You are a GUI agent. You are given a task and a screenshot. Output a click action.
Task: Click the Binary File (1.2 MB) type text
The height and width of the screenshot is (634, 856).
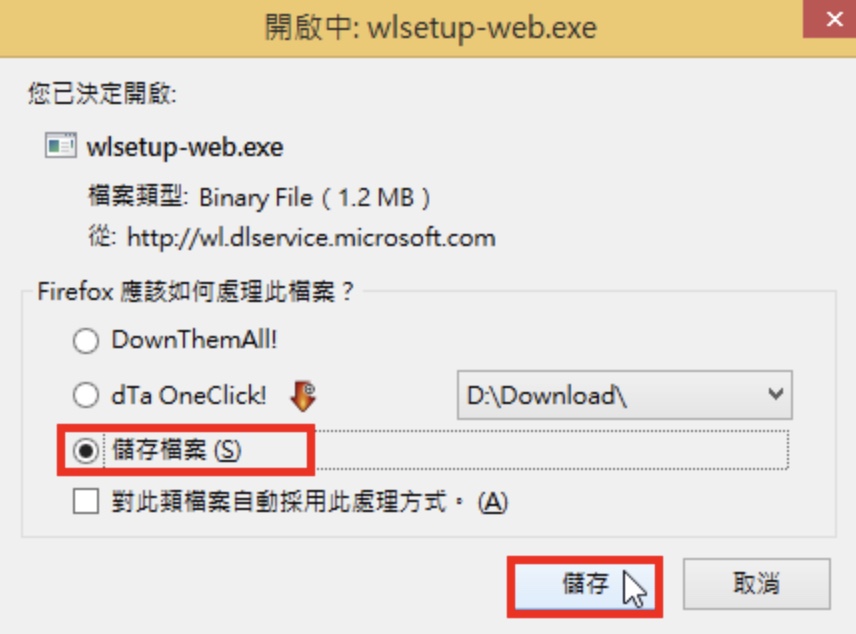[315, 198]
